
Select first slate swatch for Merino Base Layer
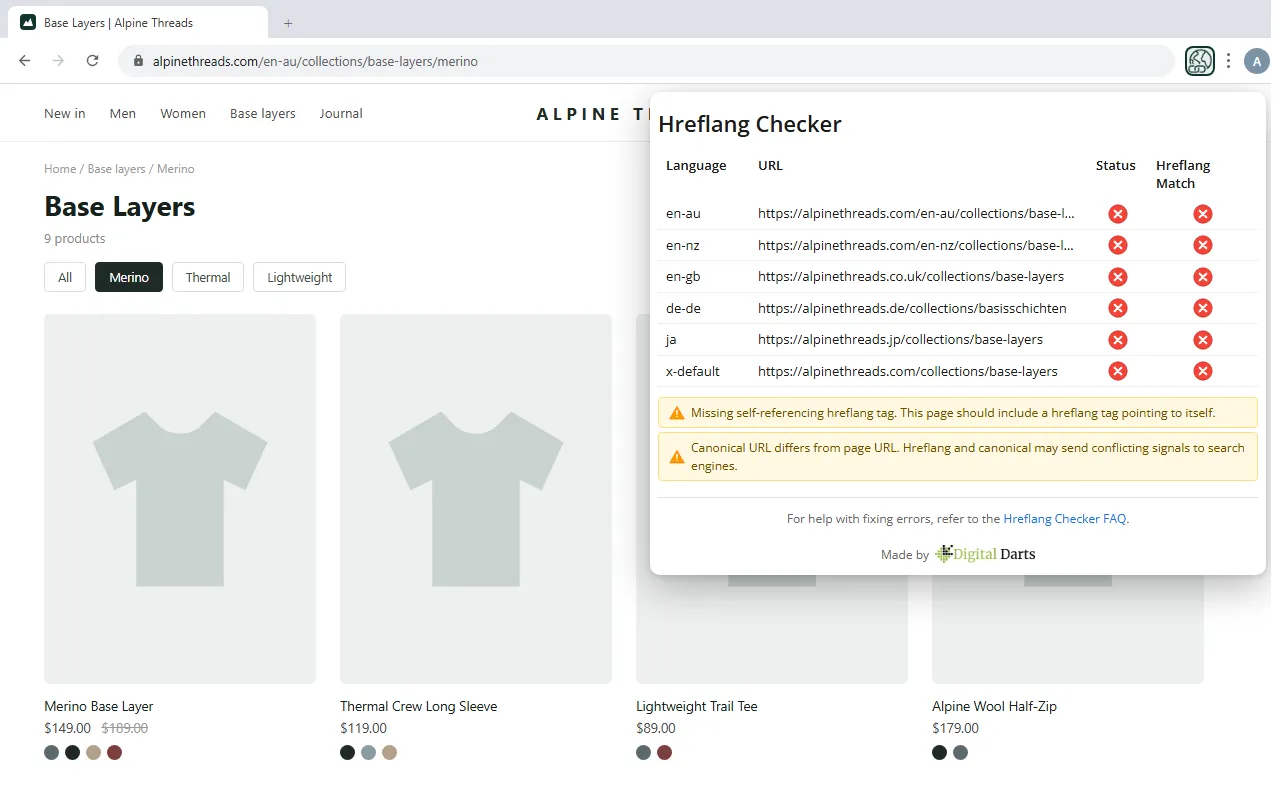(x=52, y=752)
